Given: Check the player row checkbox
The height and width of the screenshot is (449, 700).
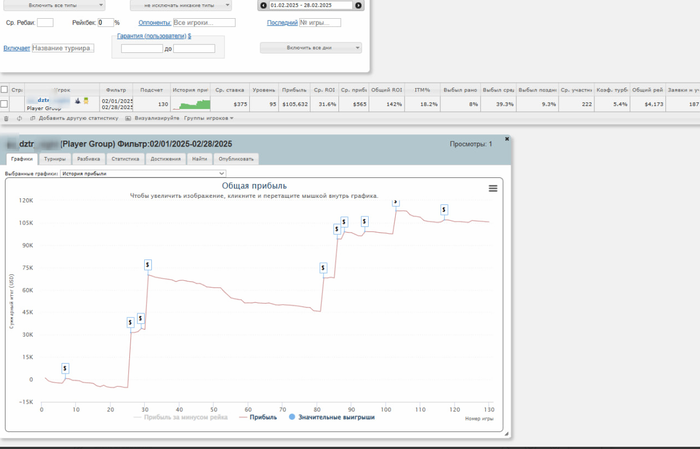Looking at the screenshot, I should click(x=4, y=104).
